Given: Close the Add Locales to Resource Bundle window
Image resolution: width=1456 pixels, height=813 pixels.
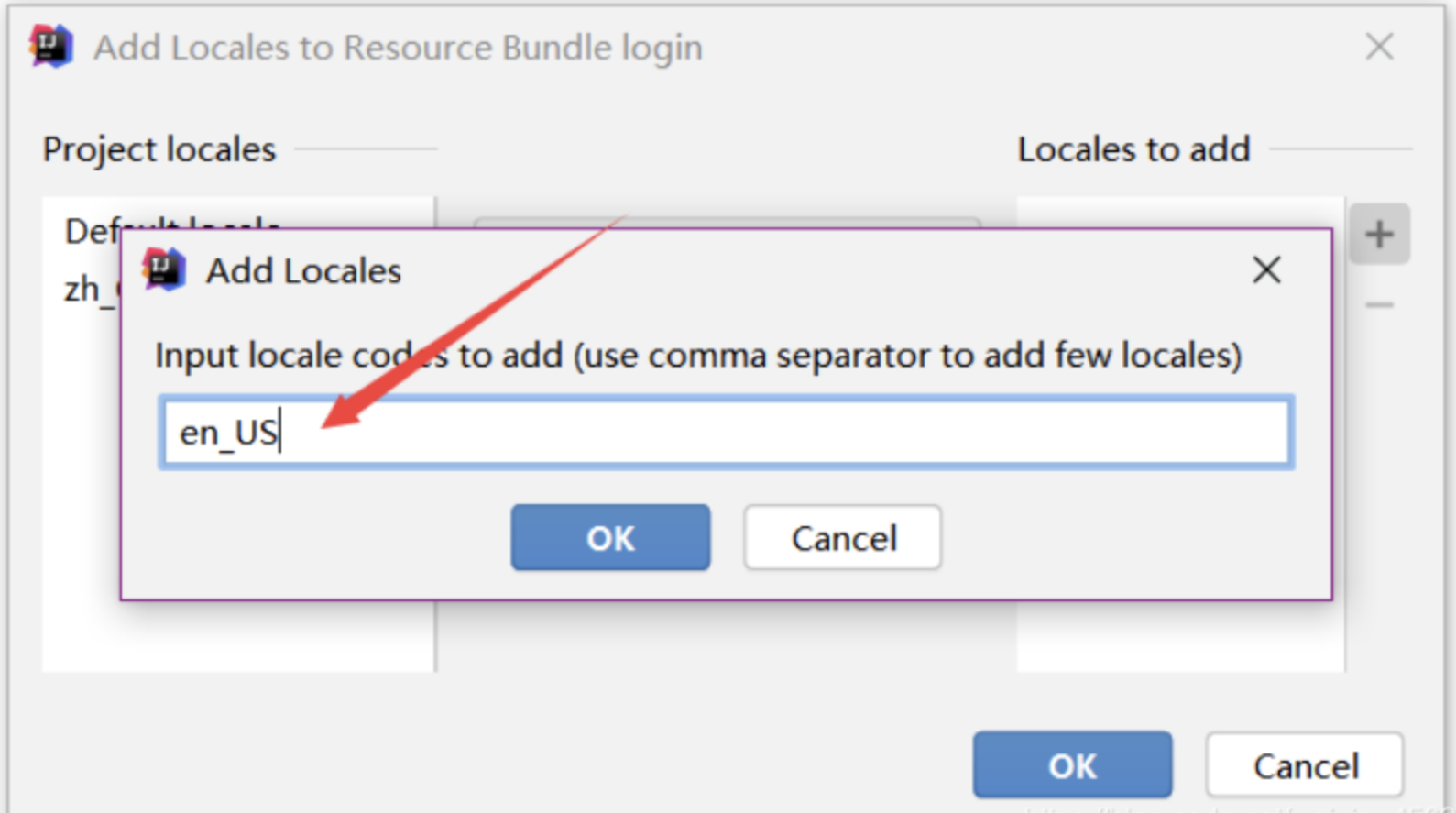Looking at the screenshot, I should 1379,46.
